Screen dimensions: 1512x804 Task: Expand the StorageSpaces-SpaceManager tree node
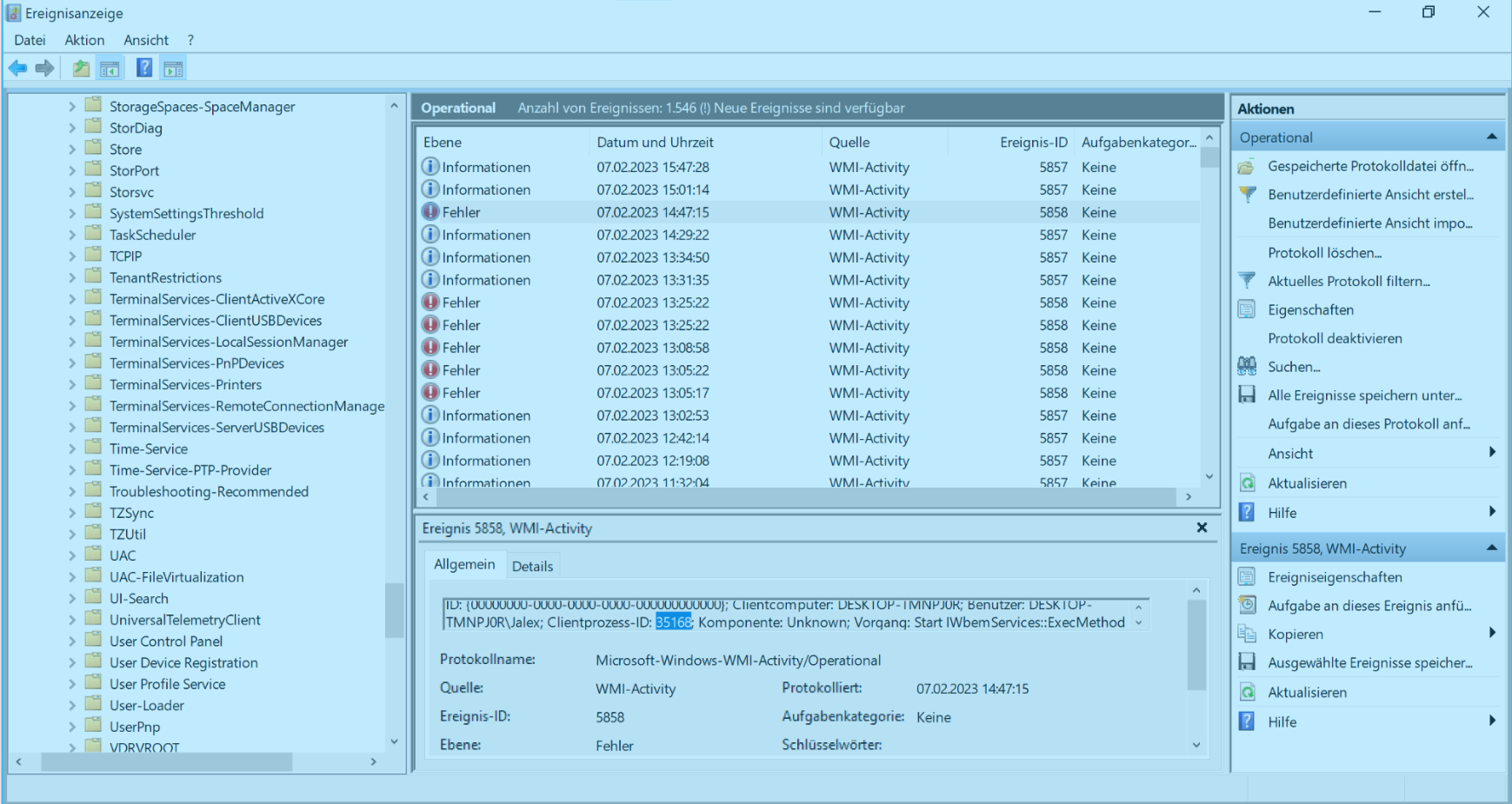pyautogui.click(x=72, y=106)
